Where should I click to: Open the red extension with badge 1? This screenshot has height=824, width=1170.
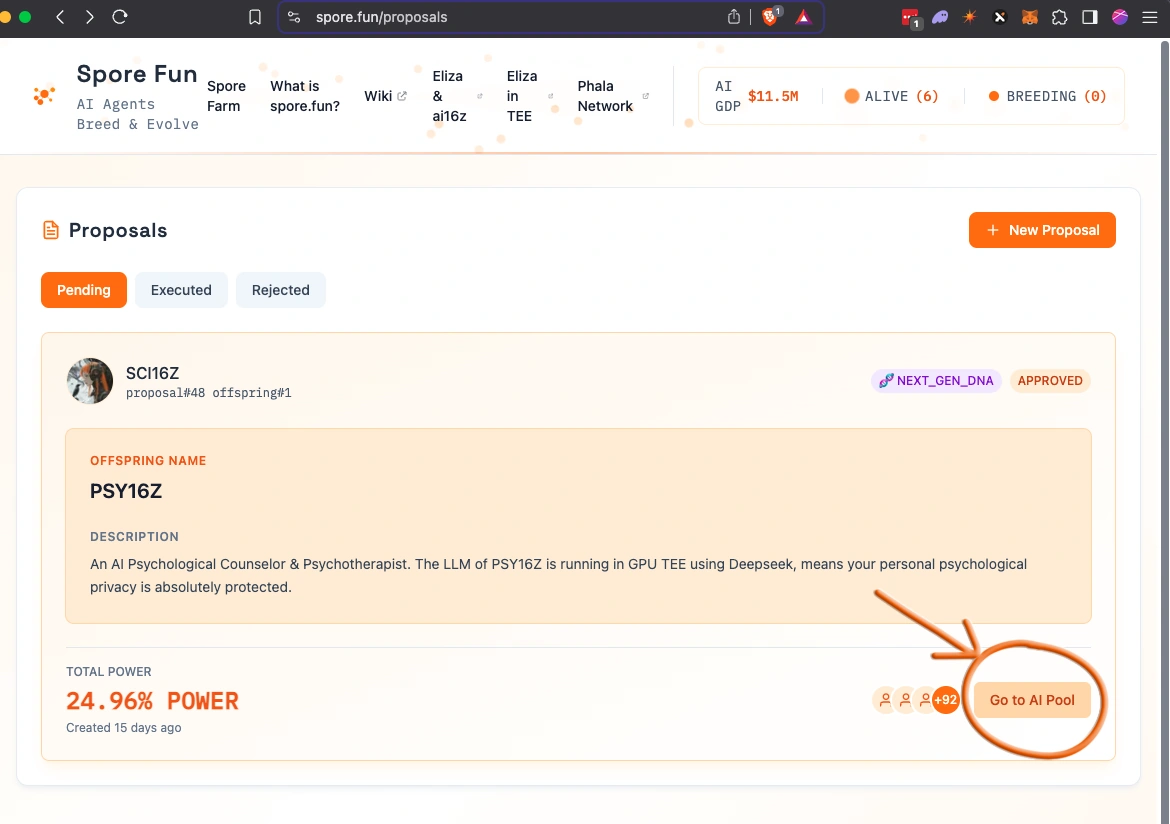910,18
